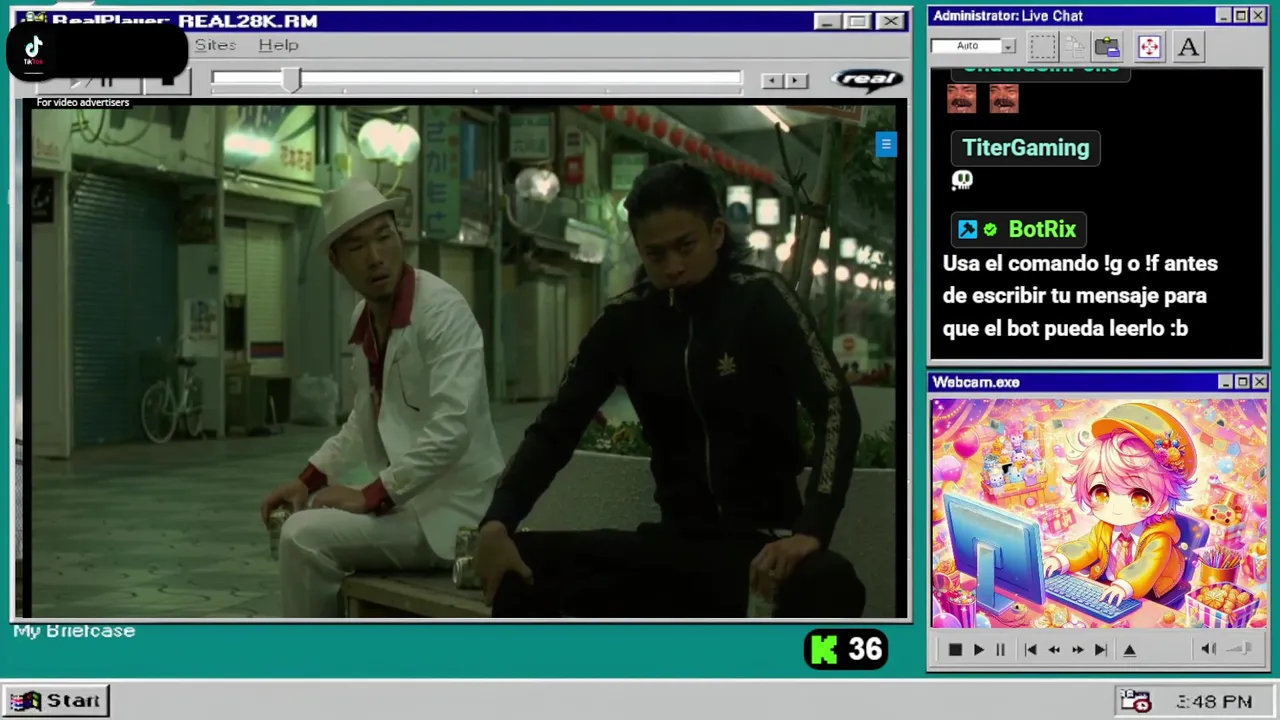Click the green K viewer counter icon
This screenshot has height=720, width=1280.
(x=823, y=650)
